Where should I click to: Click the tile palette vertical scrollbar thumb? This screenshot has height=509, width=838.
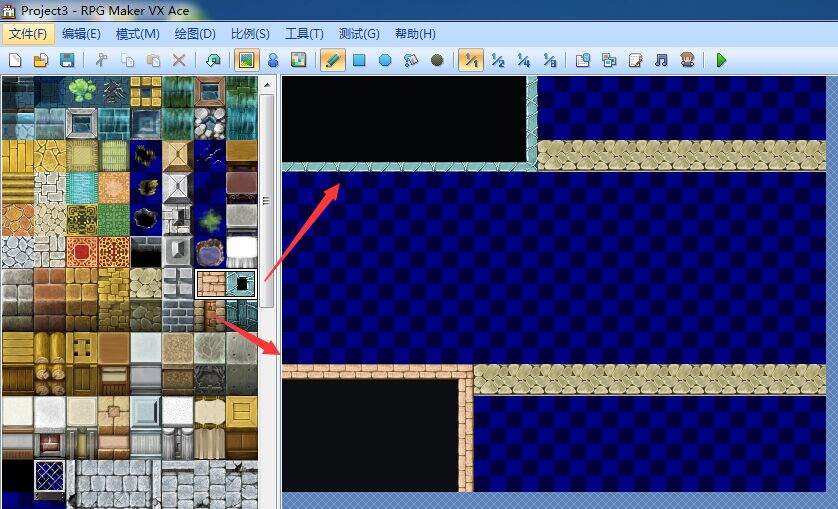[267, 200]
